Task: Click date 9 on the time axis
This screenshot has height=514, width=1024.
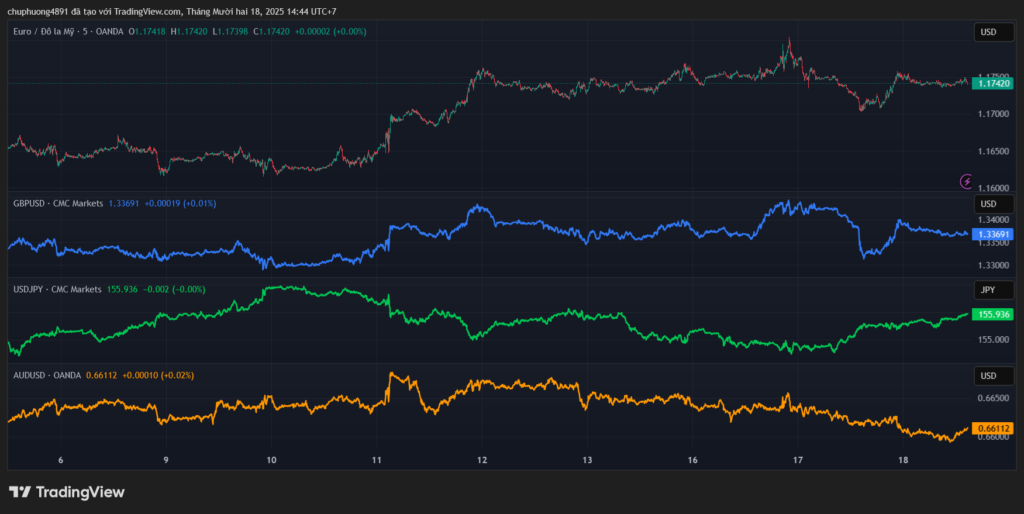Action: click(166, 461)
